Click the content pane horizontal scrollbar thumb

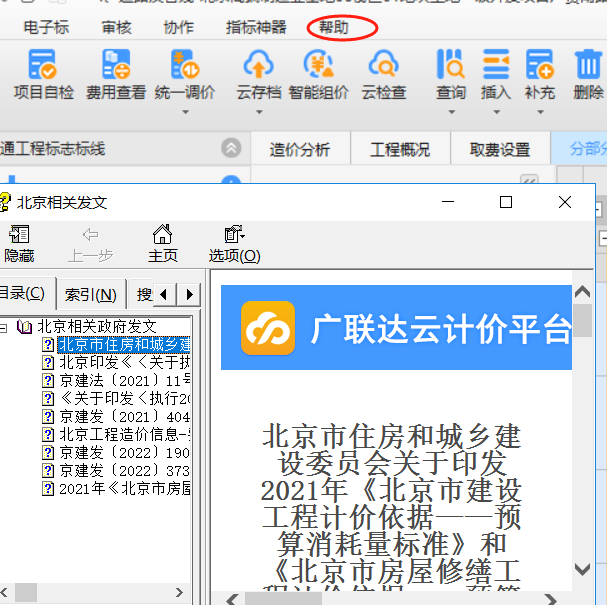coord(283,598)
